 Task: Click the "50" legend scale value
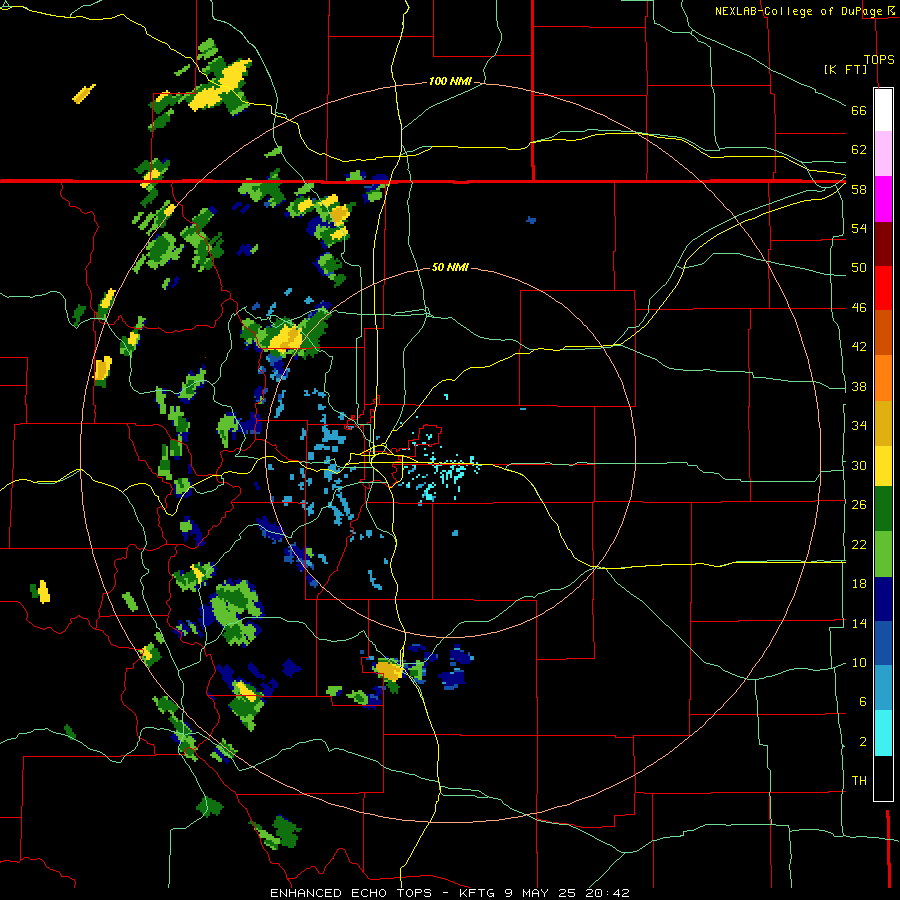(x=859, y=267)
